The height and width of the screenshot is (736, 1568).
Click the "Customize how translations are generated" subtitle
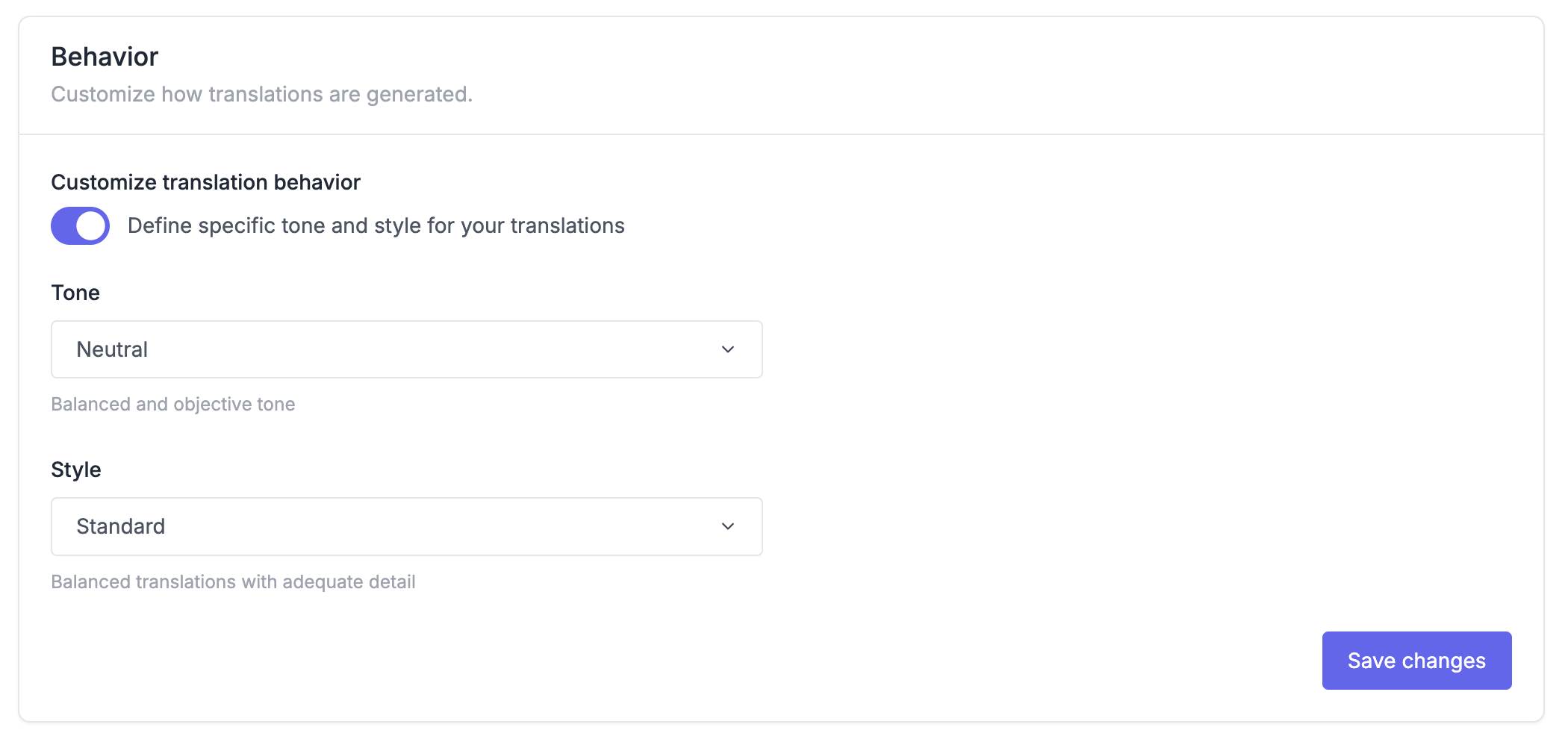pyautogui.click(x=261, y=94)
